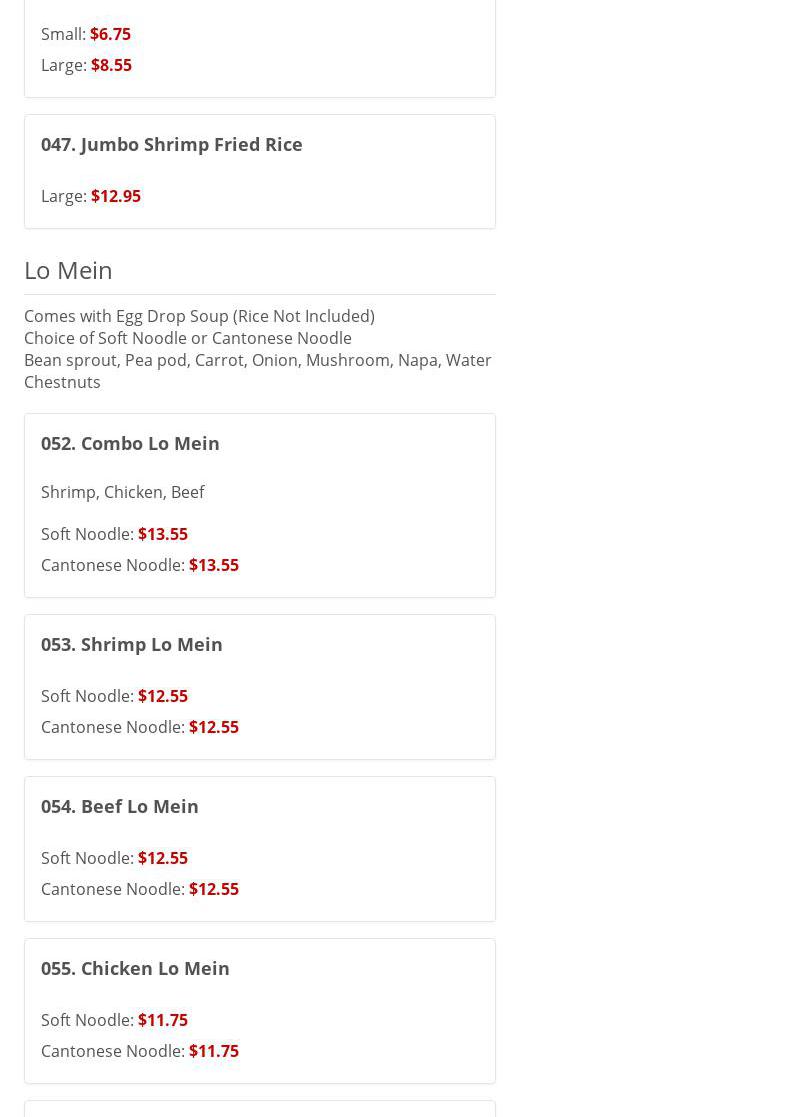Choose the Large $8.55 size option
The width and height of the screenshot is (785, 1117).
click(86, 65)
